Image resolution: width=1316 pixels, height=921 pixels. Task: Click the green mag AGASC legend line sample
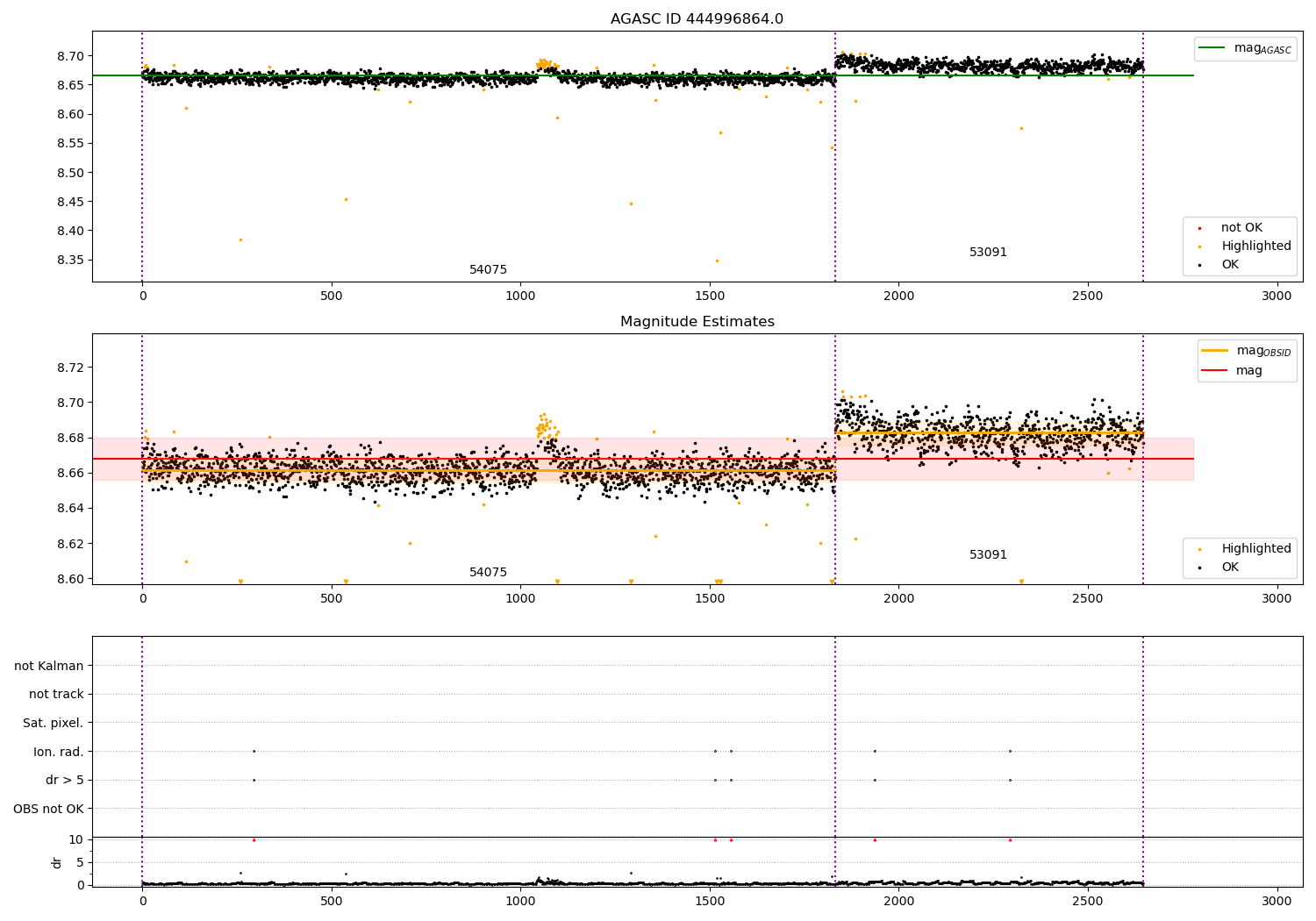pyautogui.click(x=1212, y=48)
